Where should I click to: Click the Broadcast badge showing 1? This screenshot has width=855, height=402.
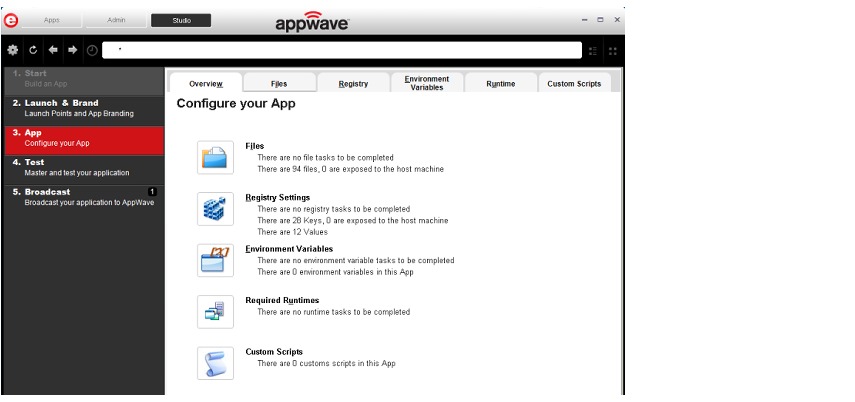[152, 191]
